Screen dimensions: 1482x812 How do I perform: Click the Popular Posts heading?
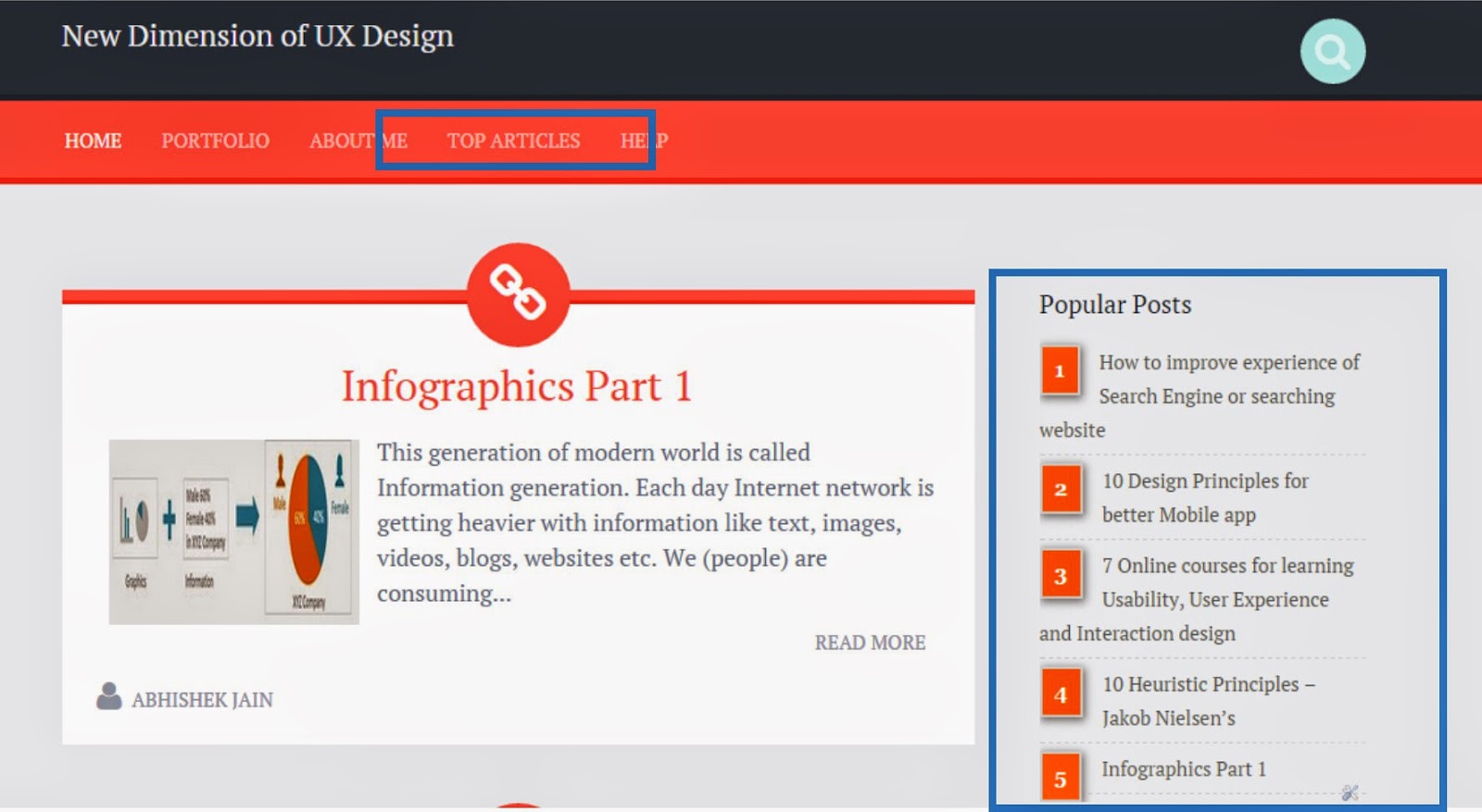click(1115, 305)
